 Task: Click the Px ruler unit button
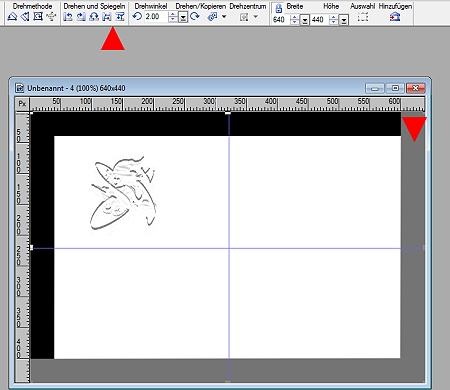(x=22, y=104)
